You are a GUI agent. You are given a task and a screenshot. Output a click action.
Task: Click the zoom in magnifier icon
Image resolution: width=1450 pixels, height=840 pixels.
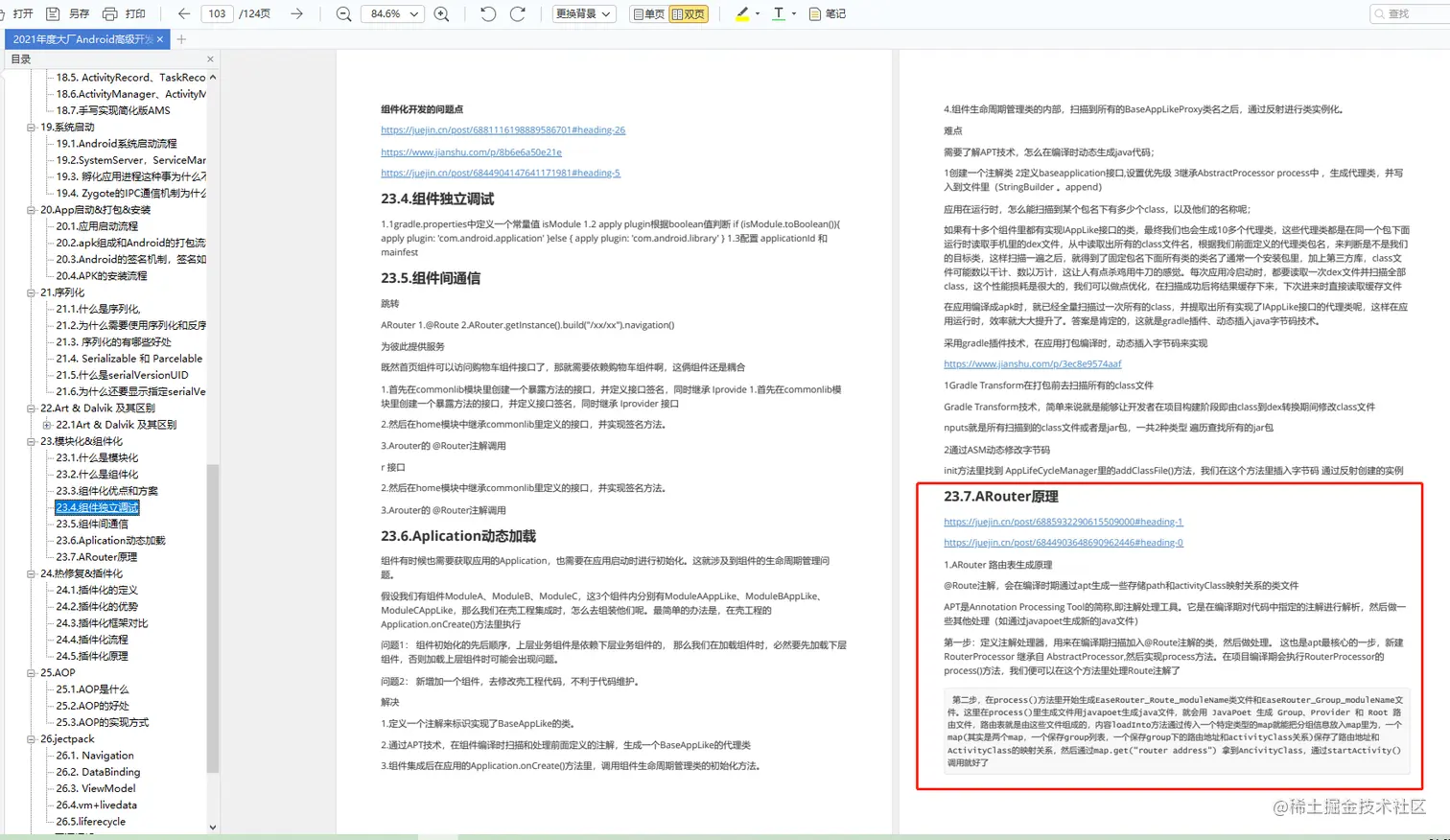click(442, 13)
